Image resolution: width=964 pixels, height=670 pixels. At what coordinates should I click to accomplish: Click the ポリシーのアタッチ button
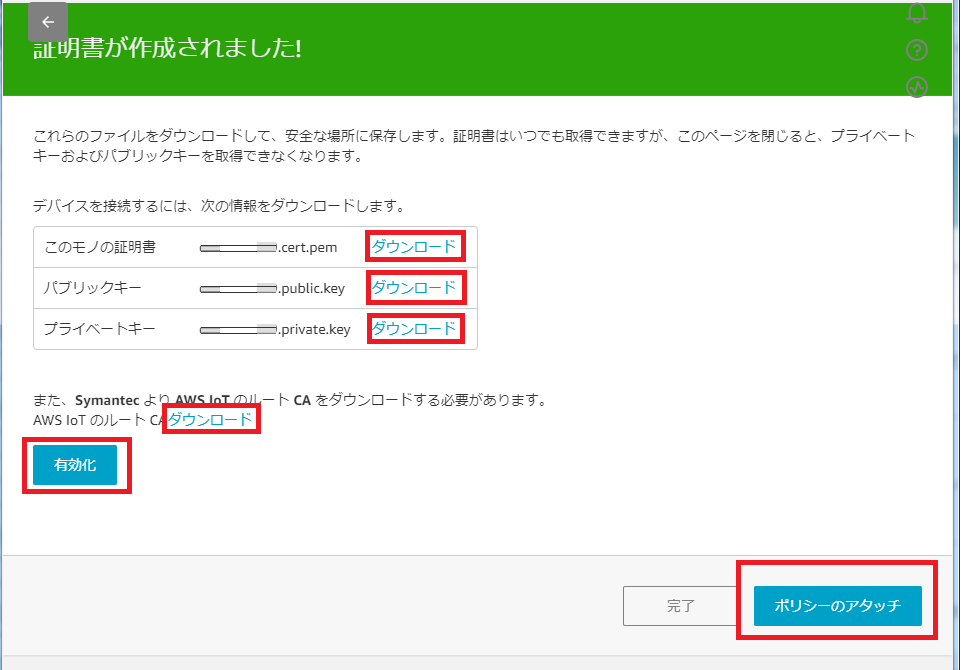pyautogui.click(x=836, y=606)
